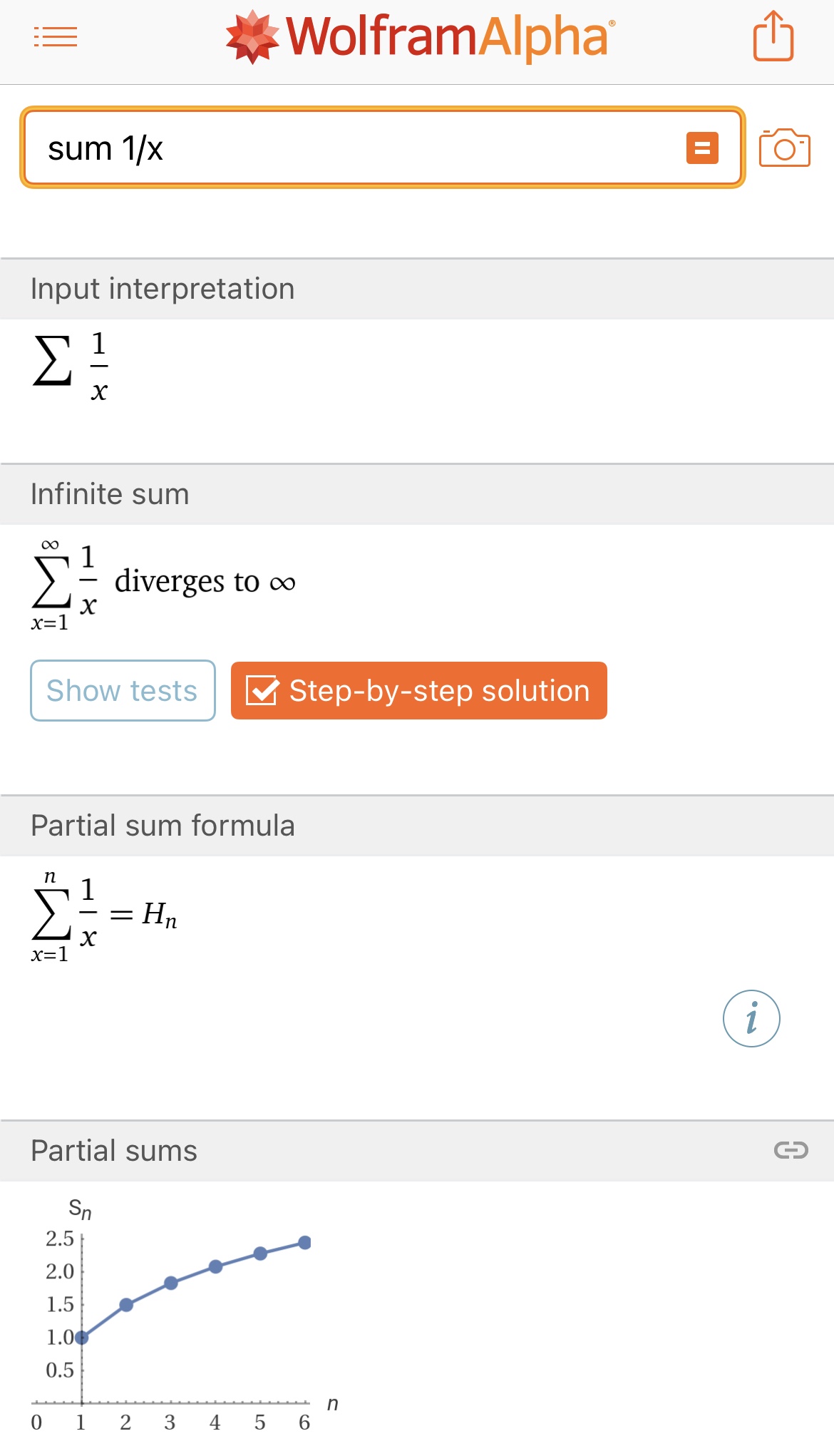834x1456 pixels.
Task: Select the Input interpretation section header
Action: tap(163, 289)
